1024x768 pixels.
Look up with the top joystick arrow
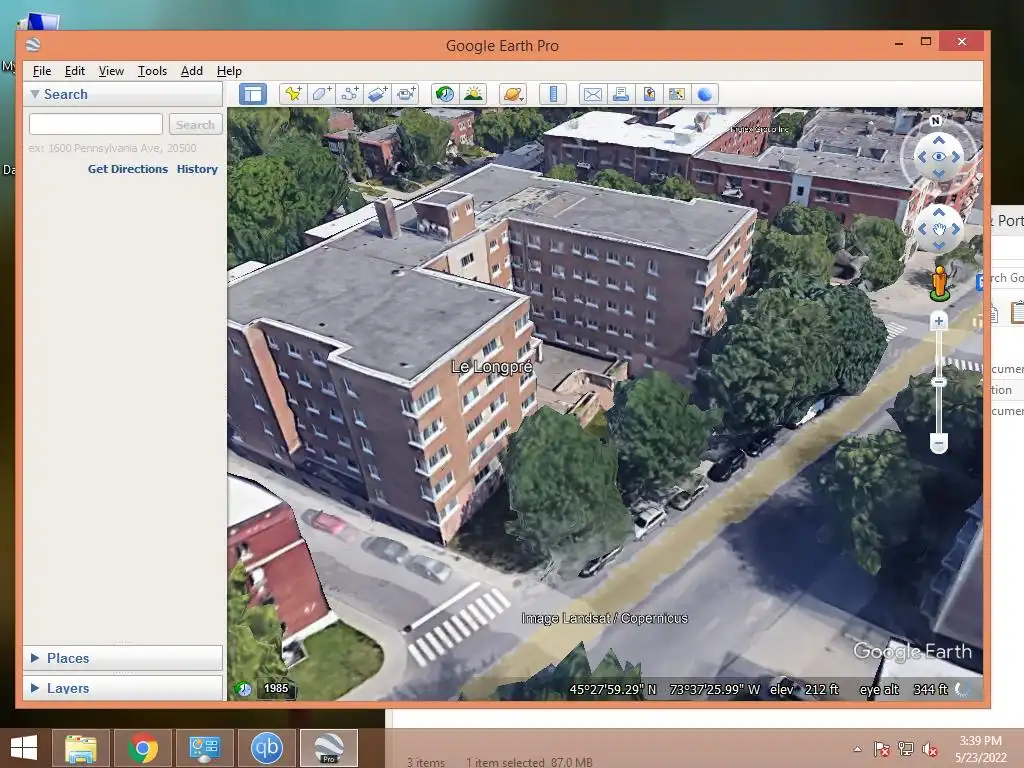[938, 140]
